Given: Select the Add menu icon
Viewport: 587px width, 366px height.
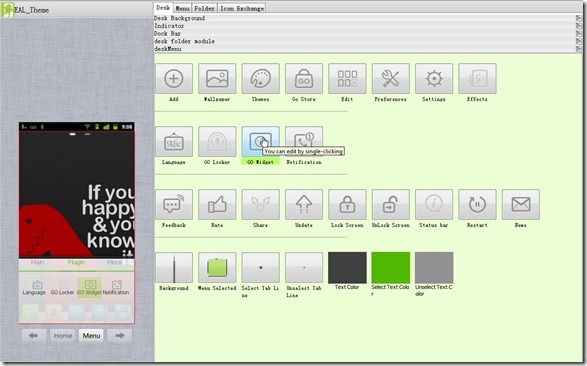Looking at the screenshot, I should pyautogui.click(x=174, y=79).
